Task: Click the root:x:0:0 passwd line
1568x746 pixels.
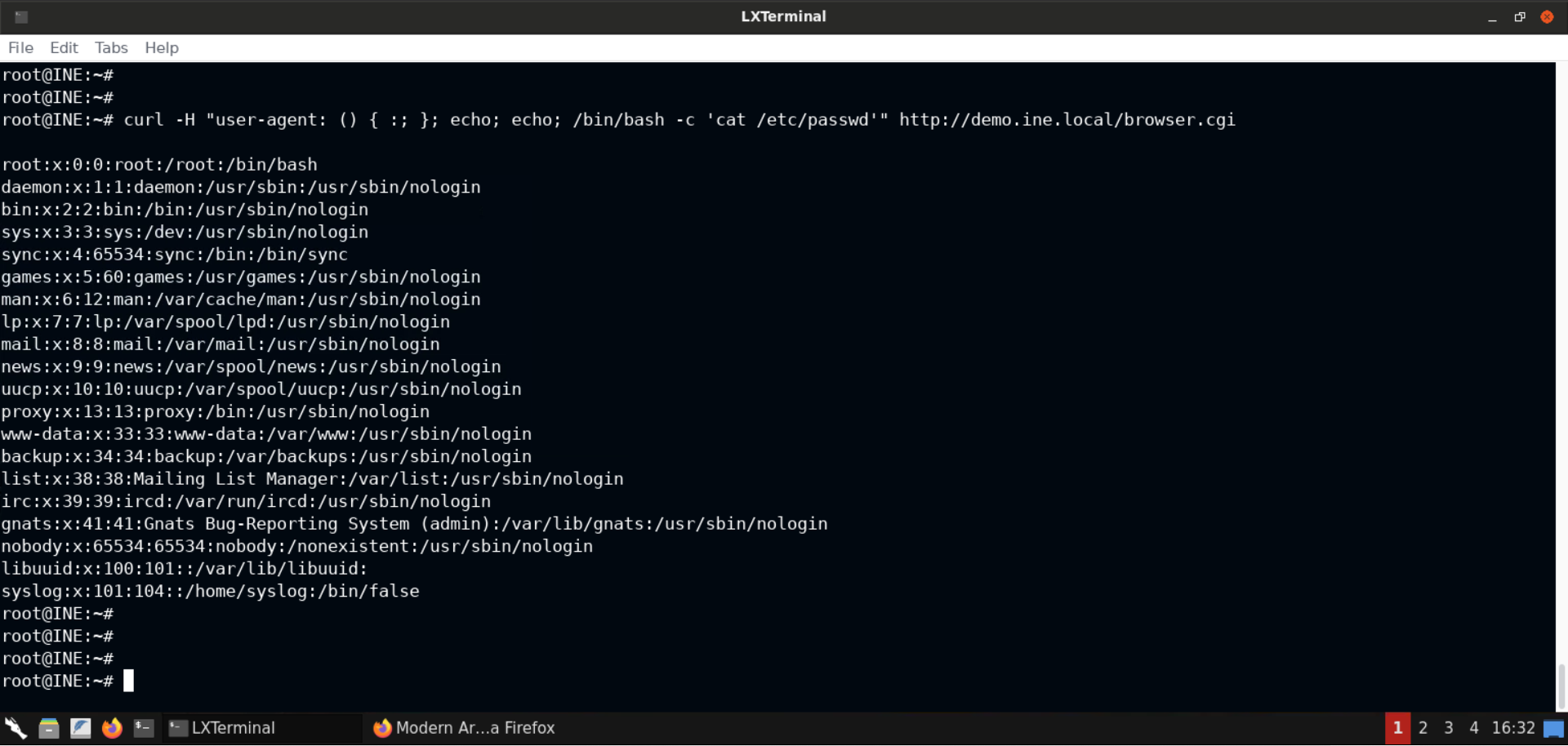Action: 159,165
